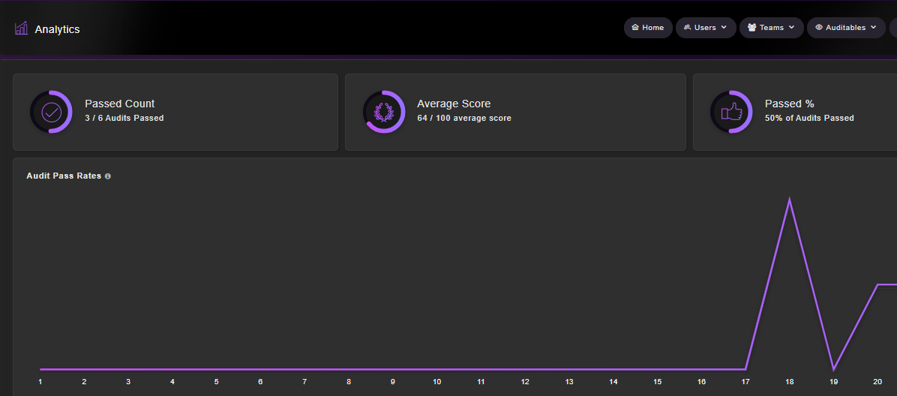Select the Passed Count summary card
Screen dimensions: 897x396
coord(176,112)
